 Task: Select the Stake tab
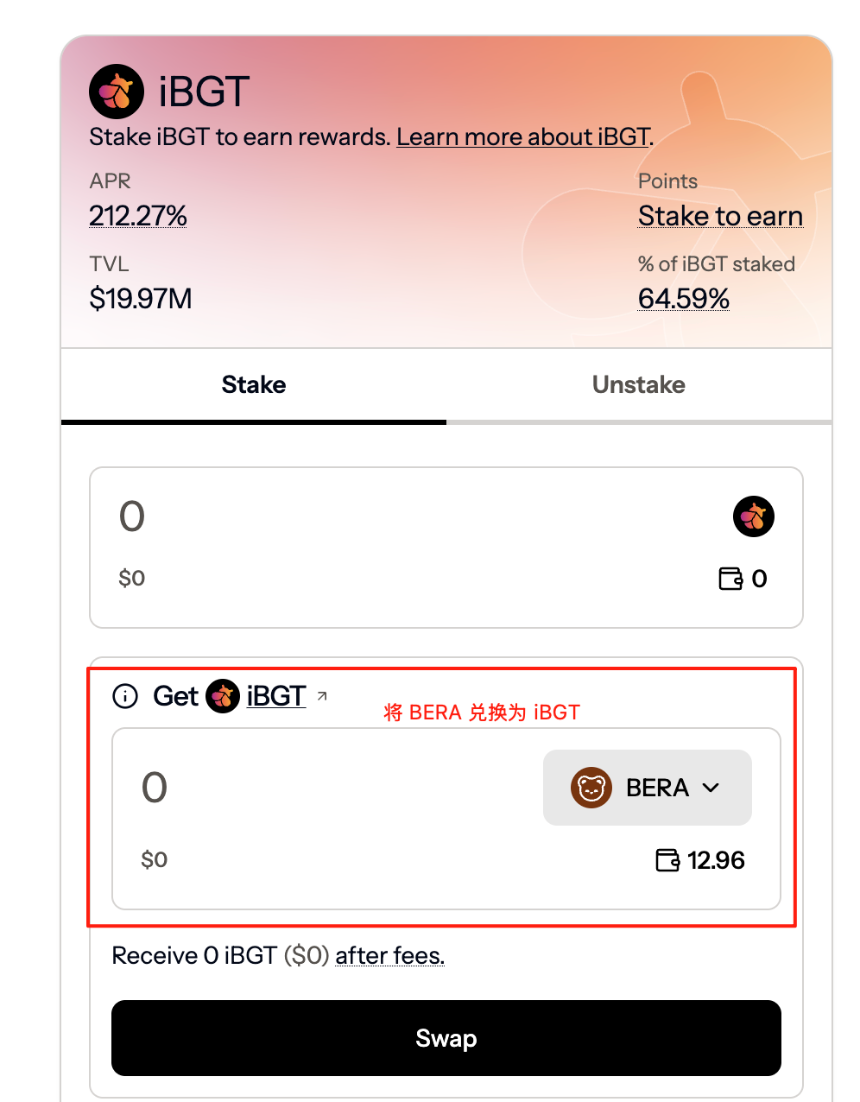pyautogui.click(x=253, y=384)
